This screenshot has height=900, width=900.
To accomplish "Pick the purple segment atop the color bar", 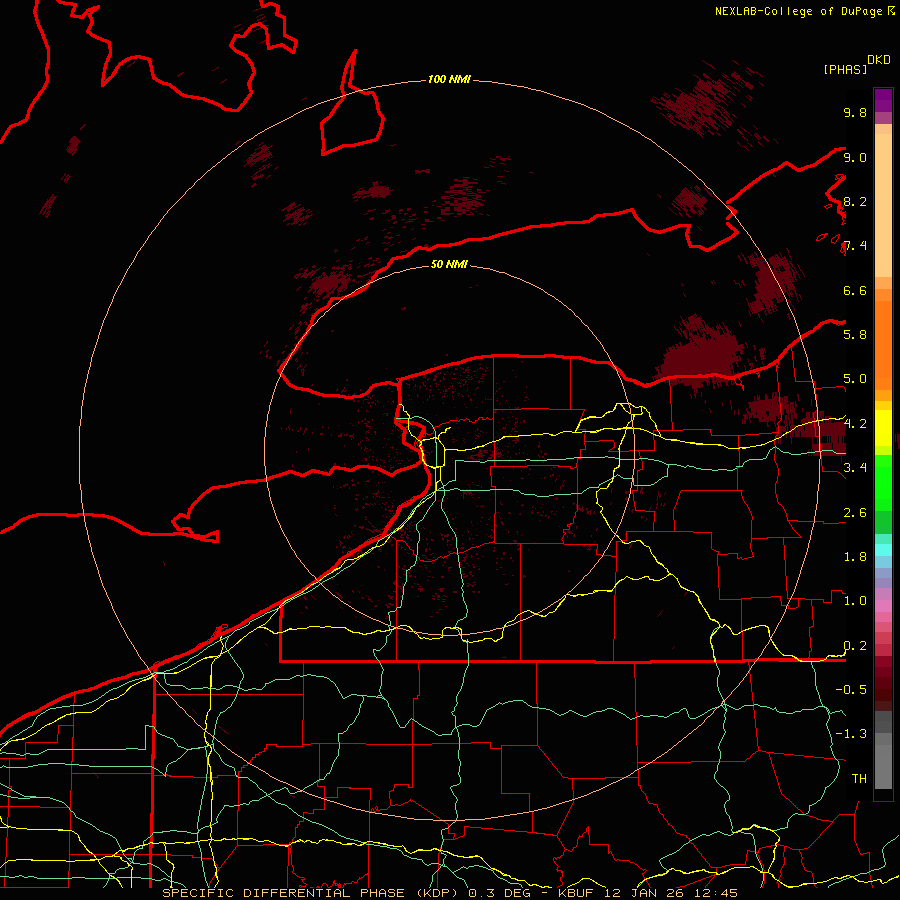I will (x=883, y=100).
